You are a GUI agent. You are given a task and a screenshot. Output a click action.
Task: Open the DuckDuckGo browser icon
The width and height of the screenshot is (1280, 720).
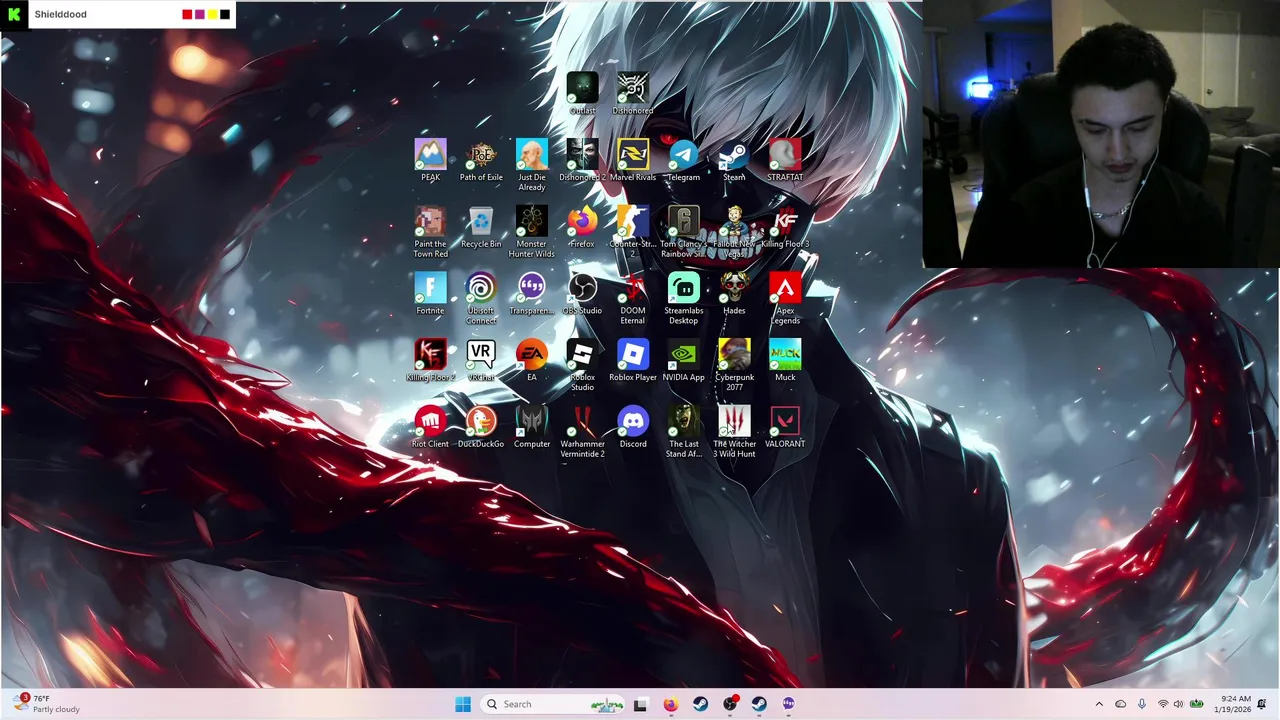pos(481,427)
